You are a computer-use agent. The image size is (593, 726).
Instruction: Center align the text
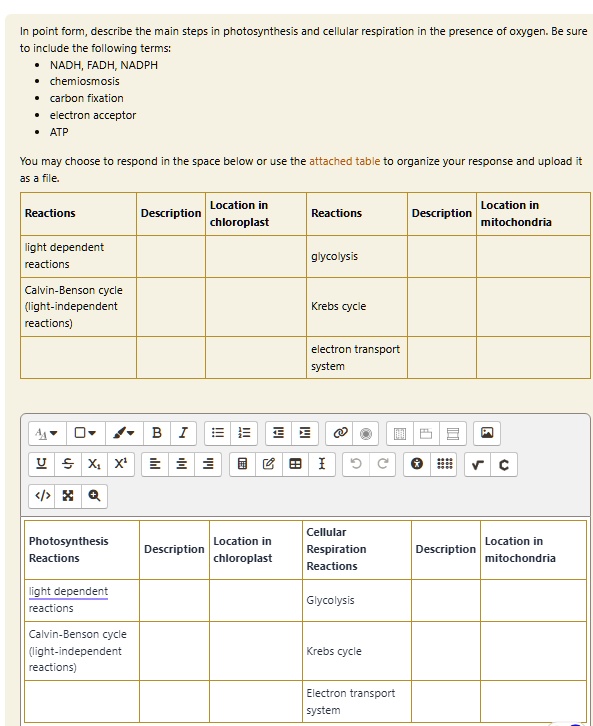click(182, 464)
